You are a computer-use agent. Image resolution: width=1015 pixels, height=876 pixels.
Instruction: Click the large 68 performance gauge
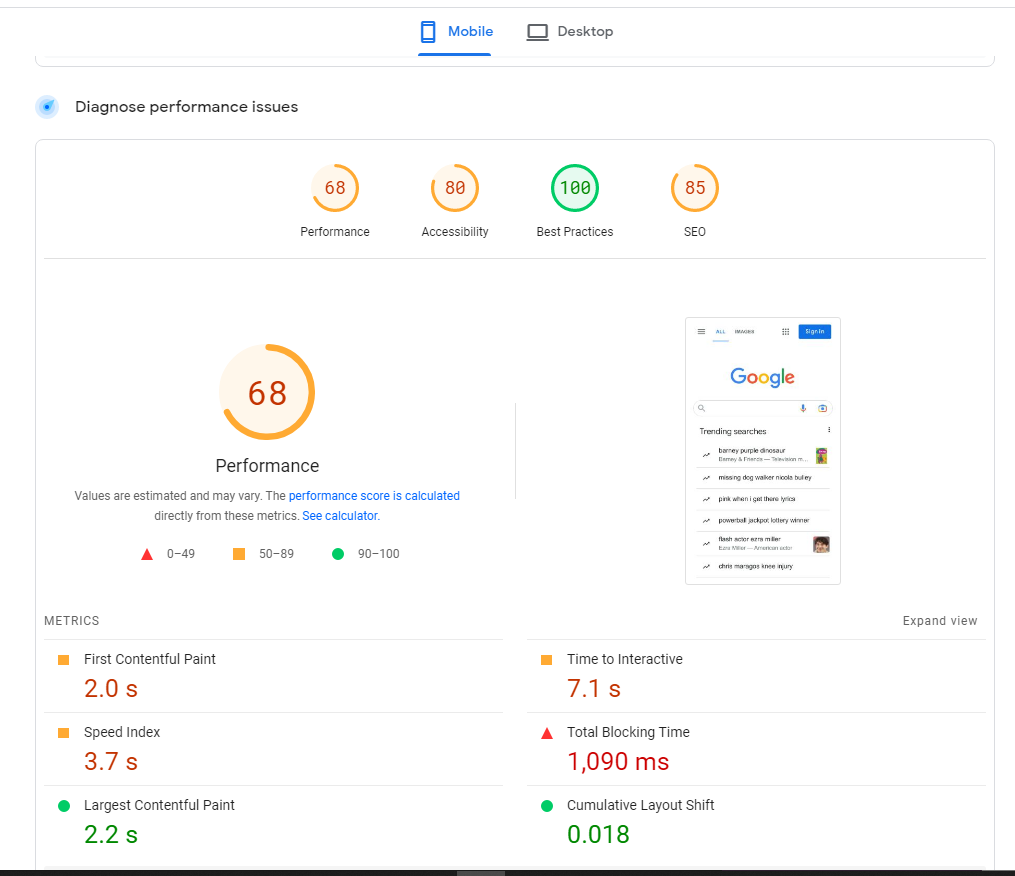tap(267, 392)
